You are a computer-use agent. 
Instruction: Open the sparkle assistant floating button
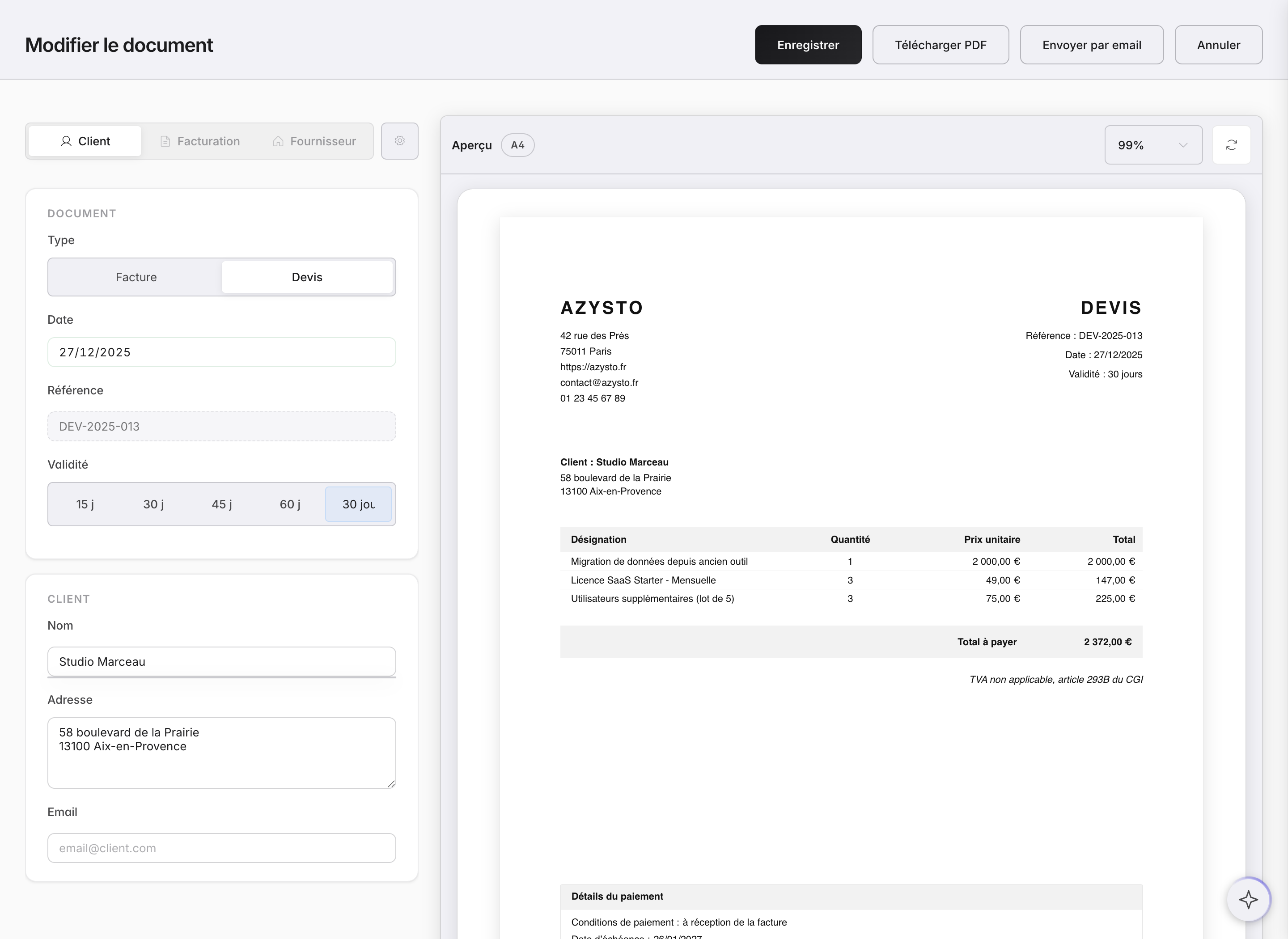1248,900
